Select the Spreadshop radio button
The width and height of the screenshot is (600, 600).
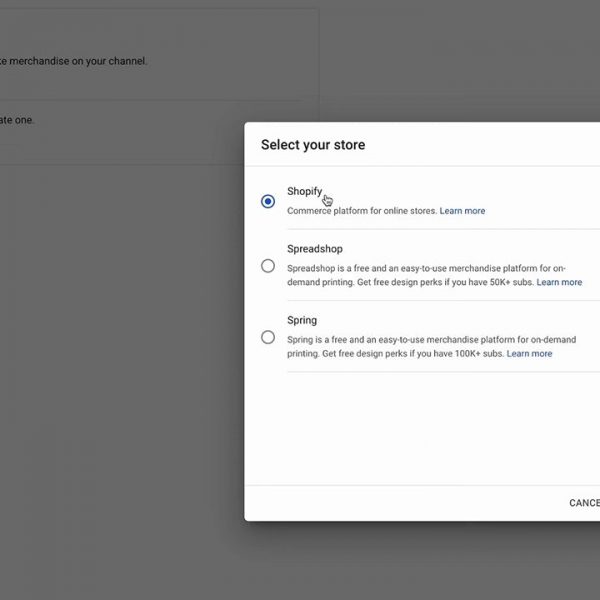[268, 266]
